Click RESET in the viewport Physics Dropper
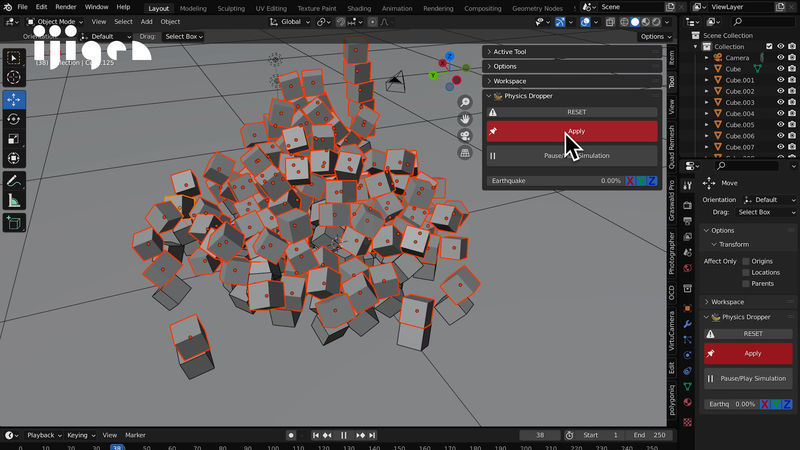Viewport: 800px width, 450px height. coord(572,112)
